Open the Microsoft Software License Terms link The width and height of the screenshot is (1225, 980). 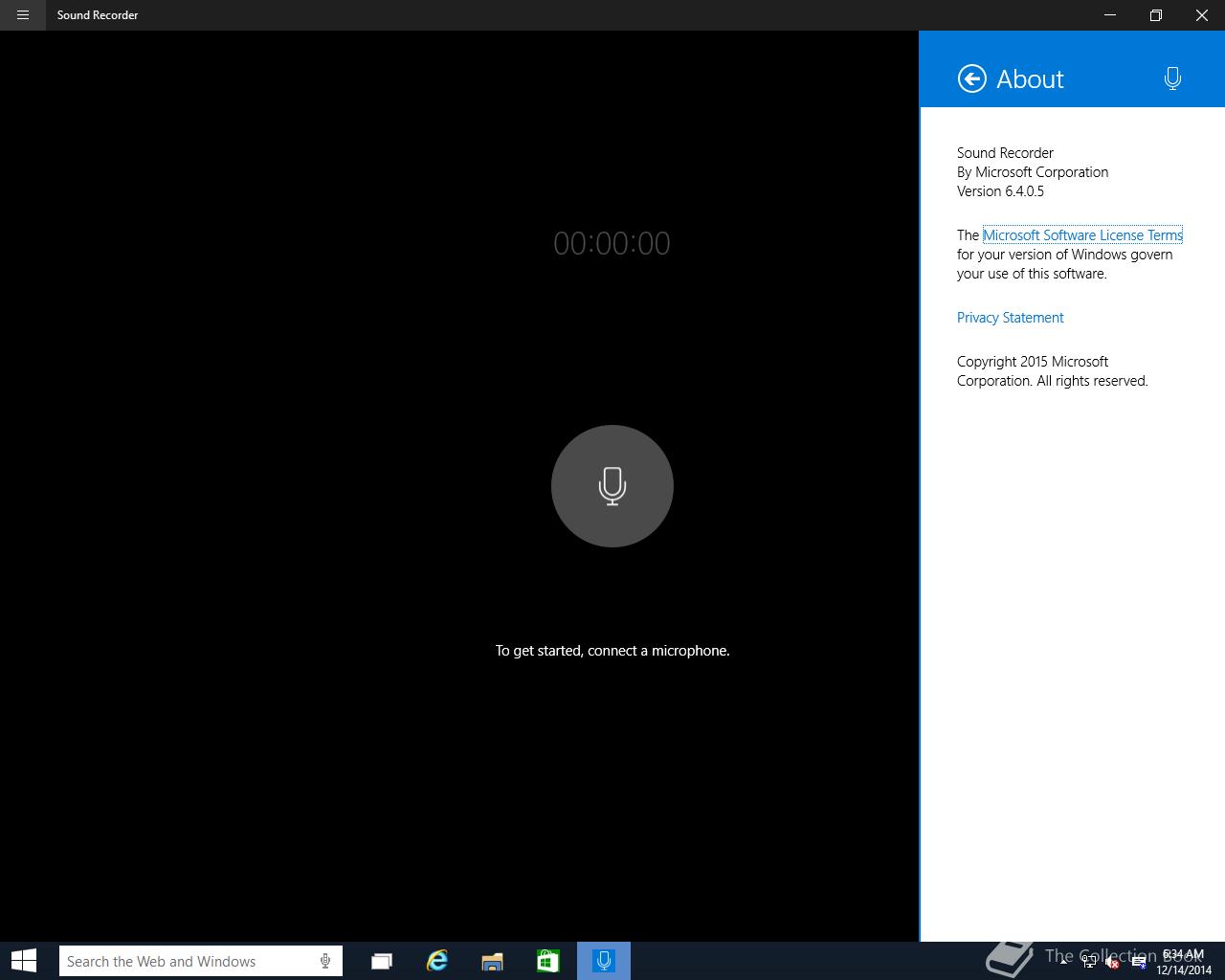tap(1082, 235)
